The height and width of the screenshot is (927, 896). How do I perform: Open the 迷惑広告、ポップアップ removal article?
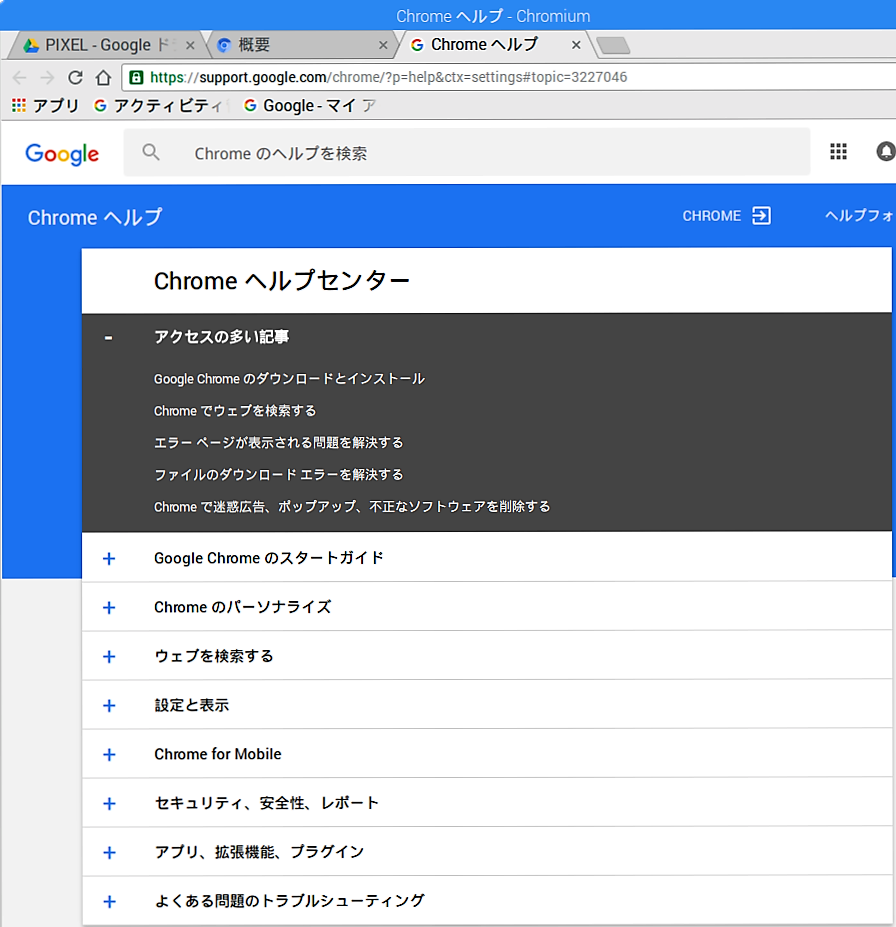point(352,507)
